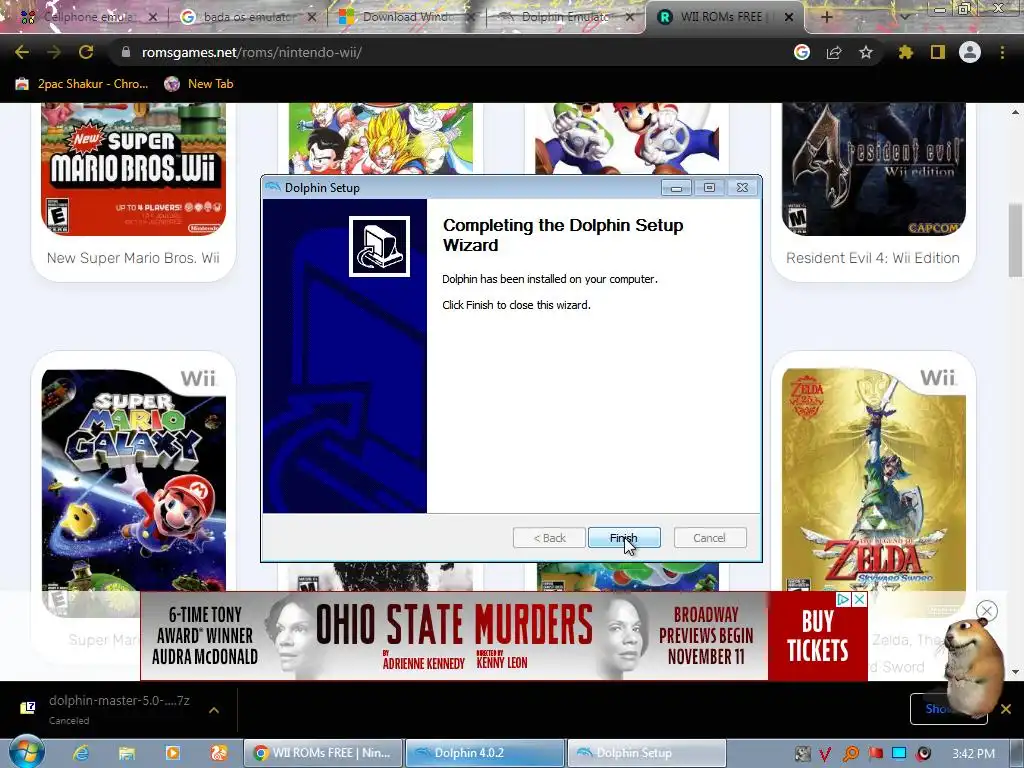Click the blue monitor tray icon

pyautogui.click(x=899, y=754)
